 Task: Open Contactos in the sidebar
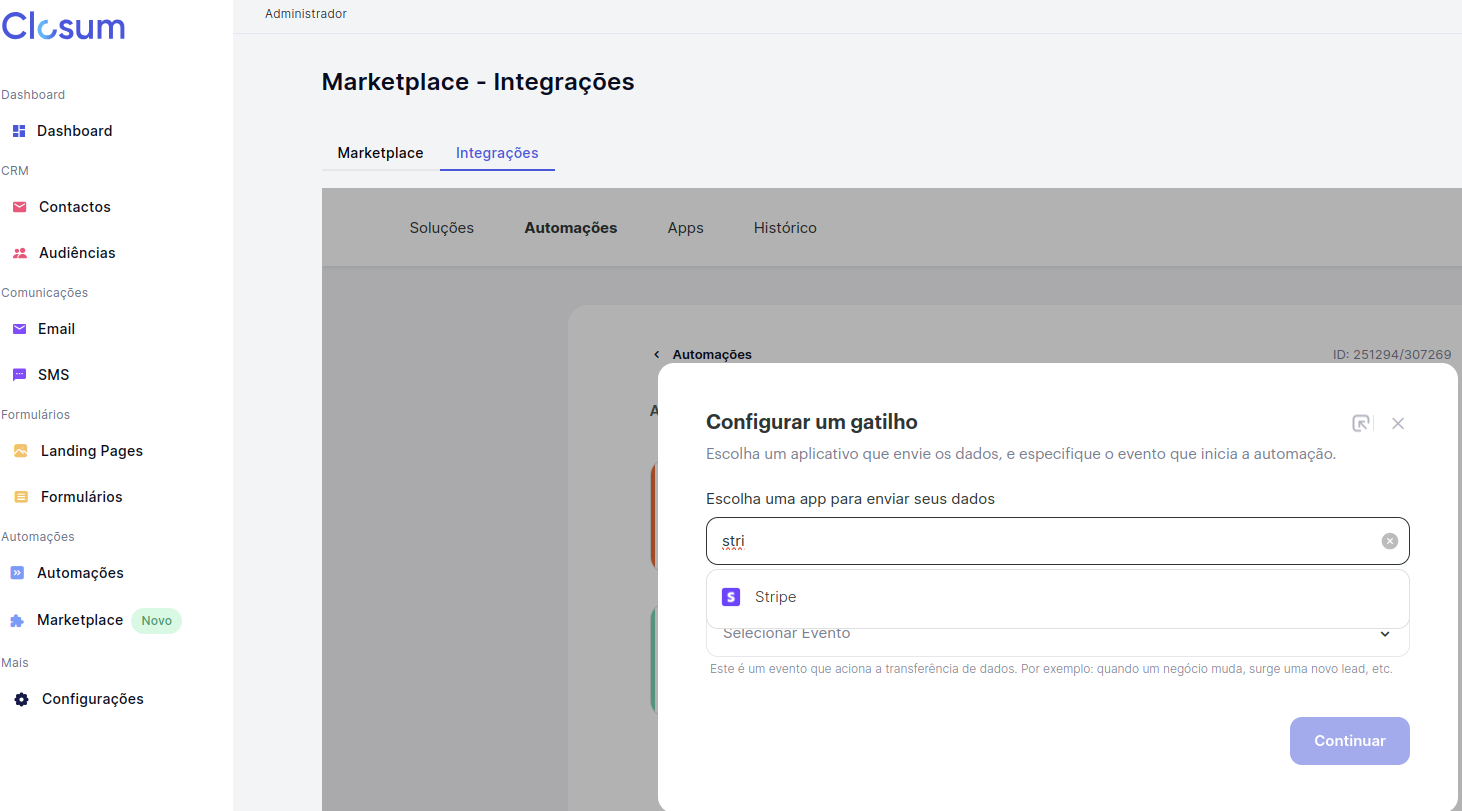(75, 207)
